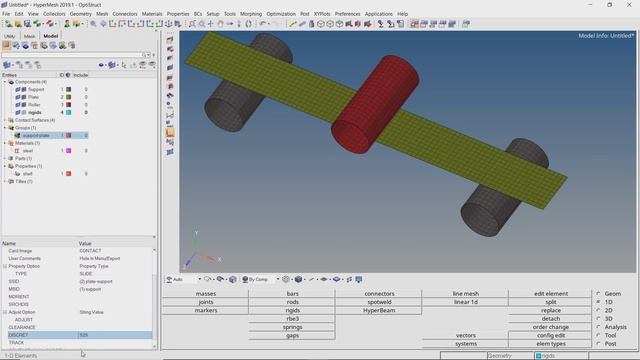Open the Mesh menu
This screenshot has height=360, width=640.
102,14
